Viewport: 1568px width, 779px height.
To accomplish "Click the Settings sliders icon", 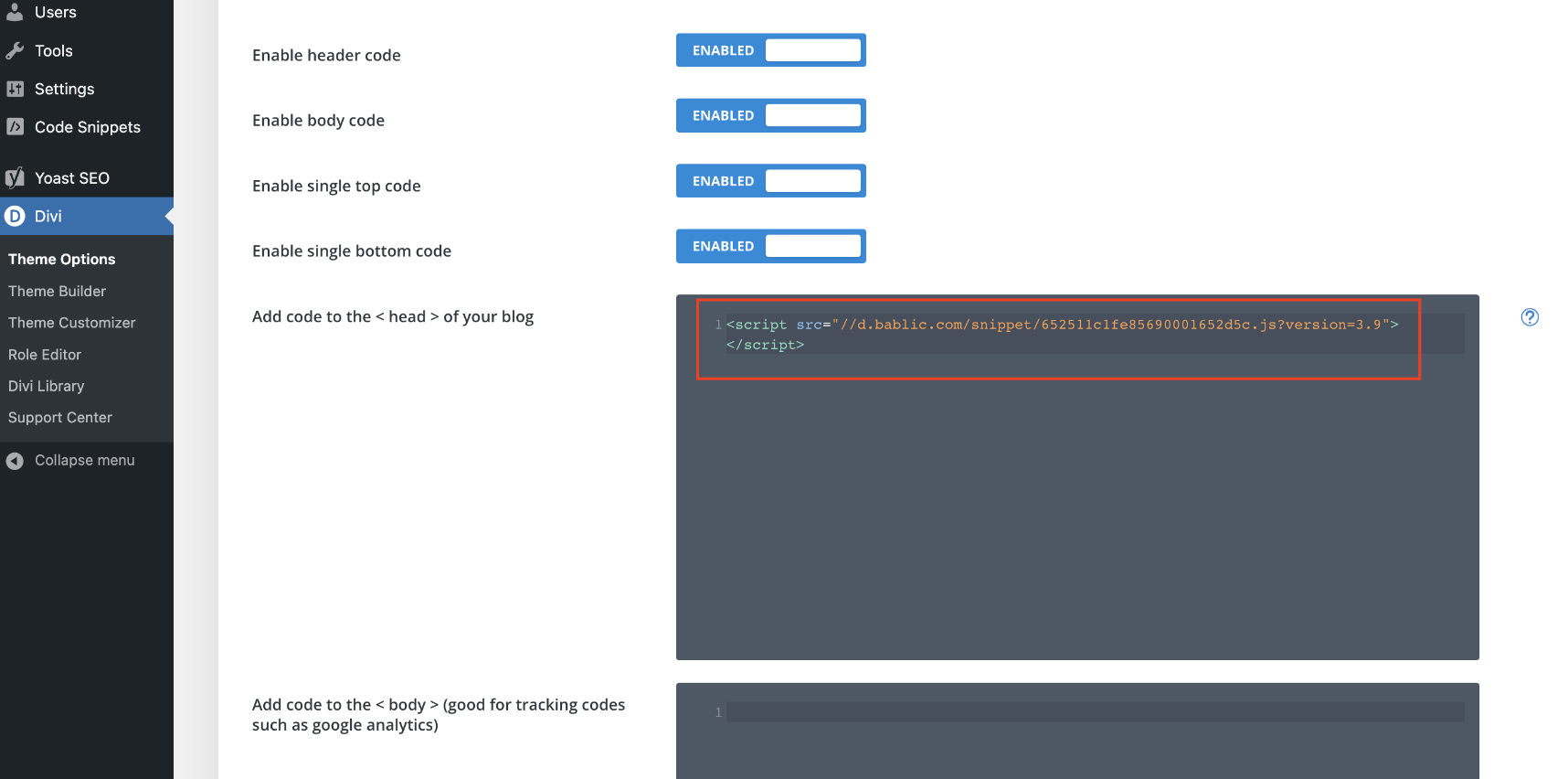I will click(15, 89).
